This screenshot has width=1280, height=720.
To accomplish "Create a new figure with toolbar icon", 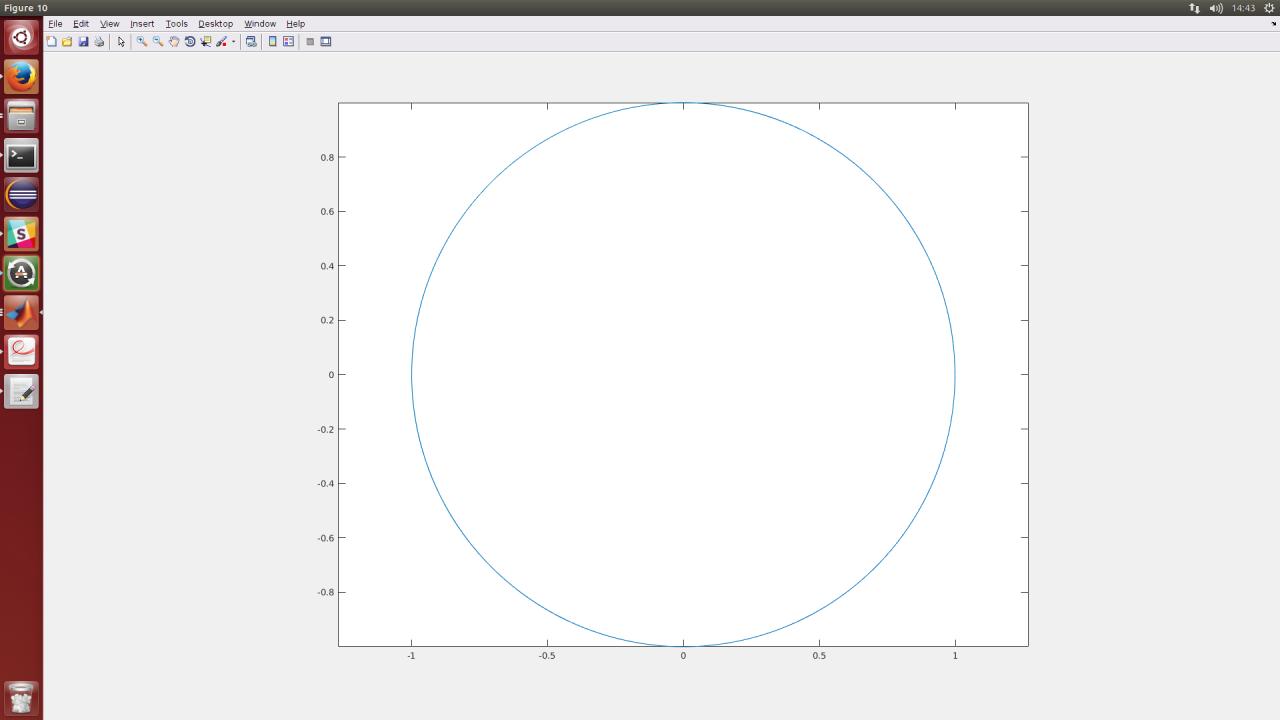I will click(51, 42).
